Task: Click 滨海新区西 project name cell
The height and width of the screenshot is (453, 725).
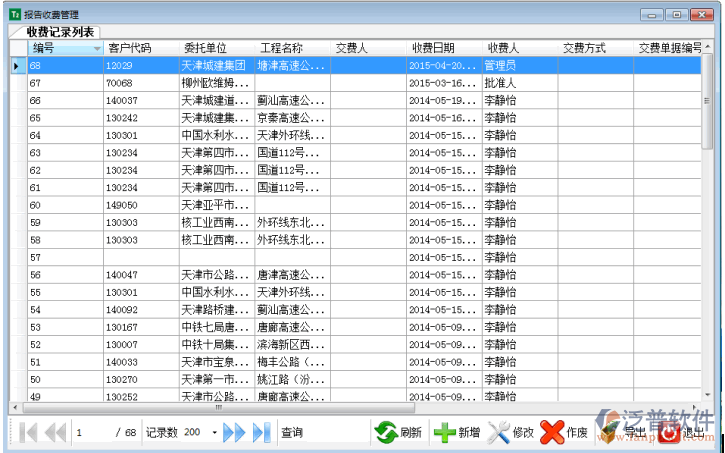Action: [293, 344]
